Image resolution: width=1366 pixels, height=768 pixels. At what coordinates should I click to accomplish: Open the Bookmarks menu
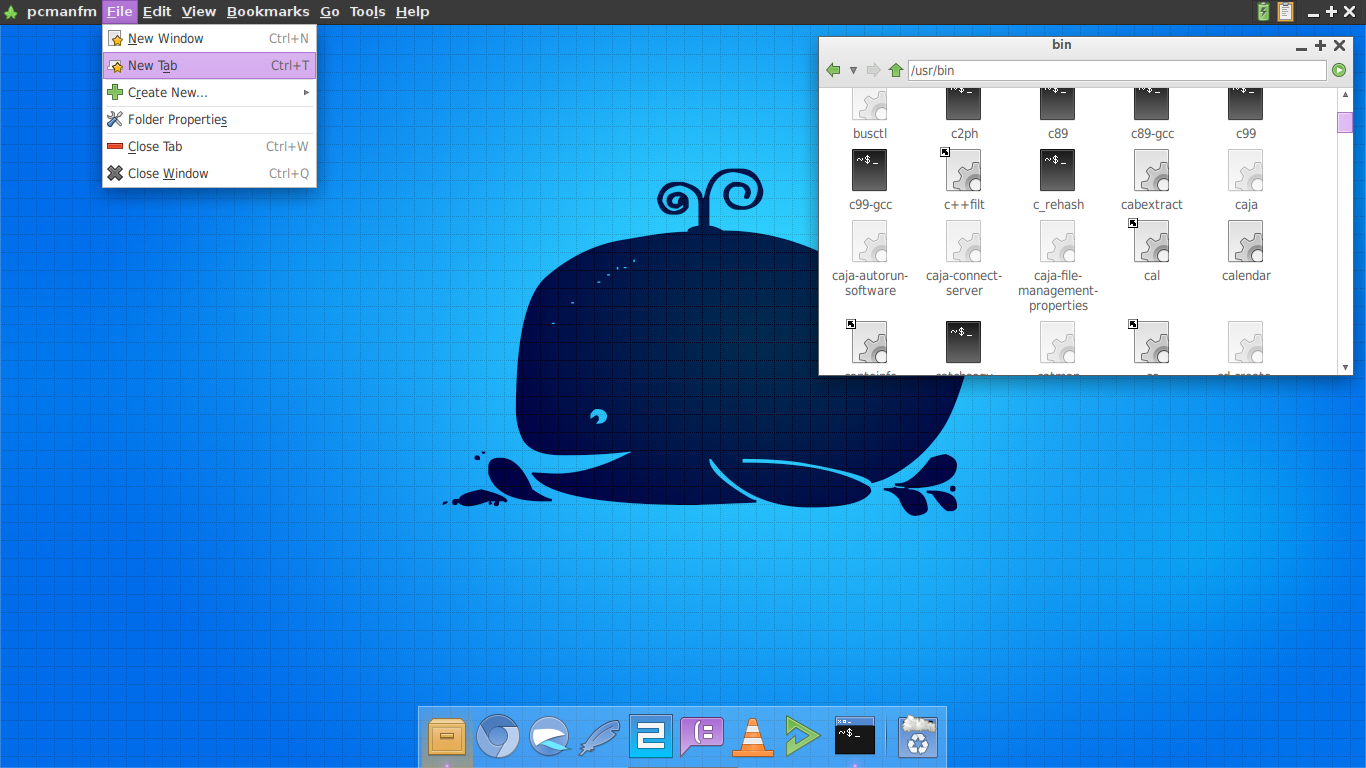[x=268, y=11]
